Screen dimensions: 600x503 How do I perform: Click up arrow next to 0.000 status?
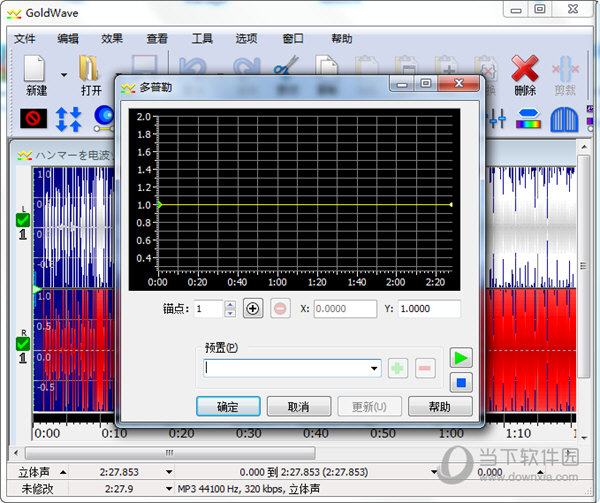coord(540,472)
